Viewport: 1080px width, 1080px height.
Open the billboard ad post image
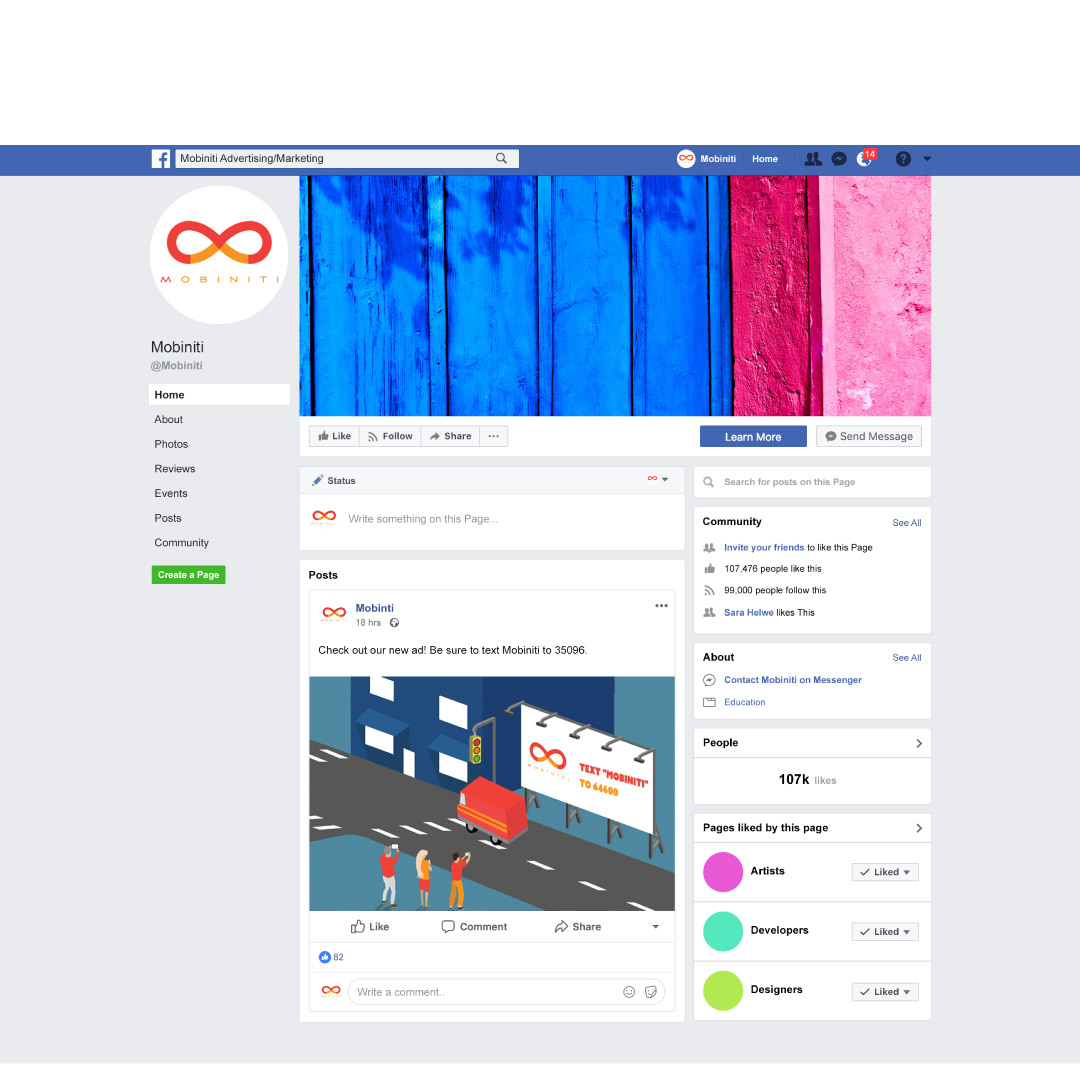(492, 793)
